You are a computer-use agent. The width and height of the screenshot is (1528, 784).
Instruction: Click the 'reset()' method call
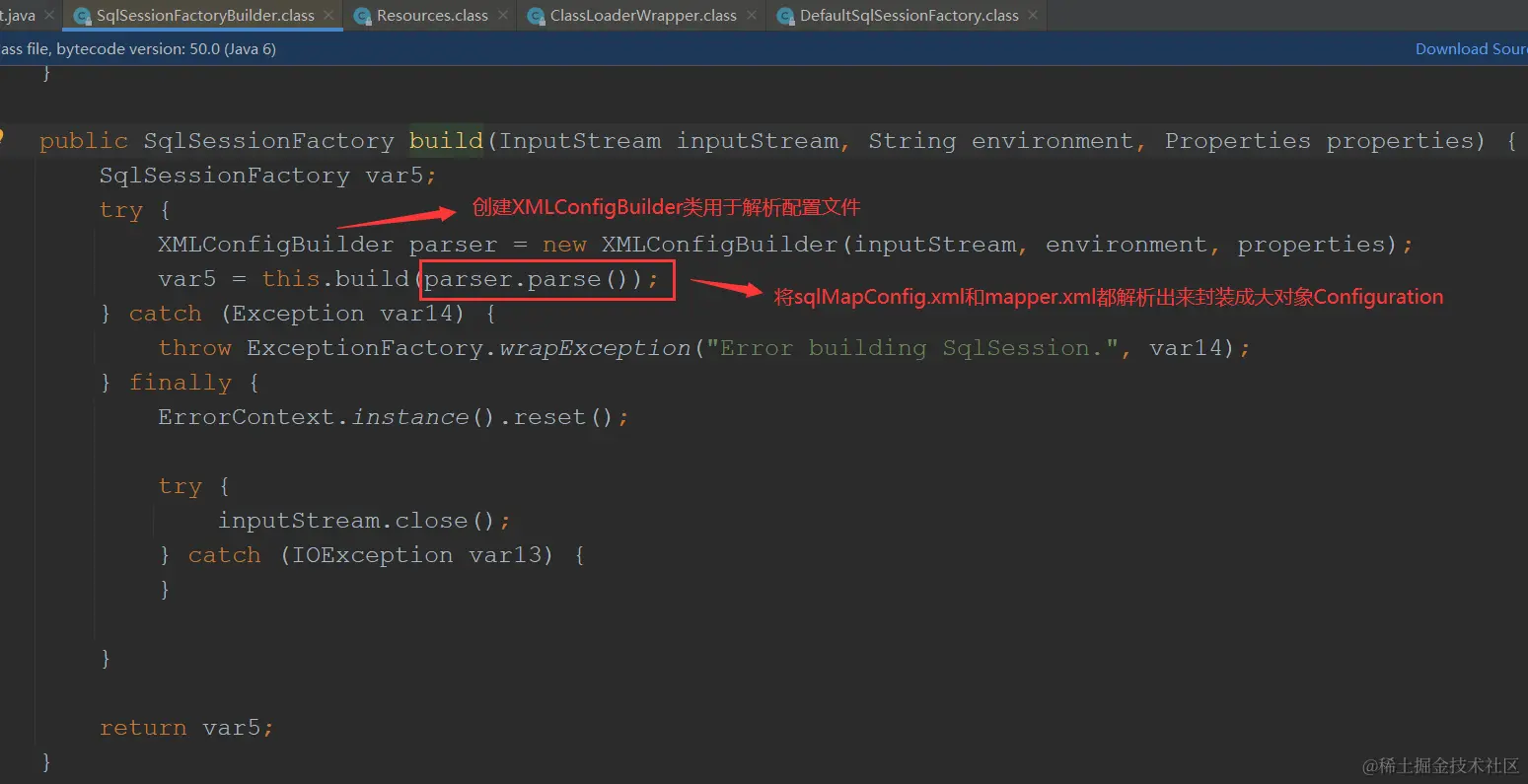563,417
